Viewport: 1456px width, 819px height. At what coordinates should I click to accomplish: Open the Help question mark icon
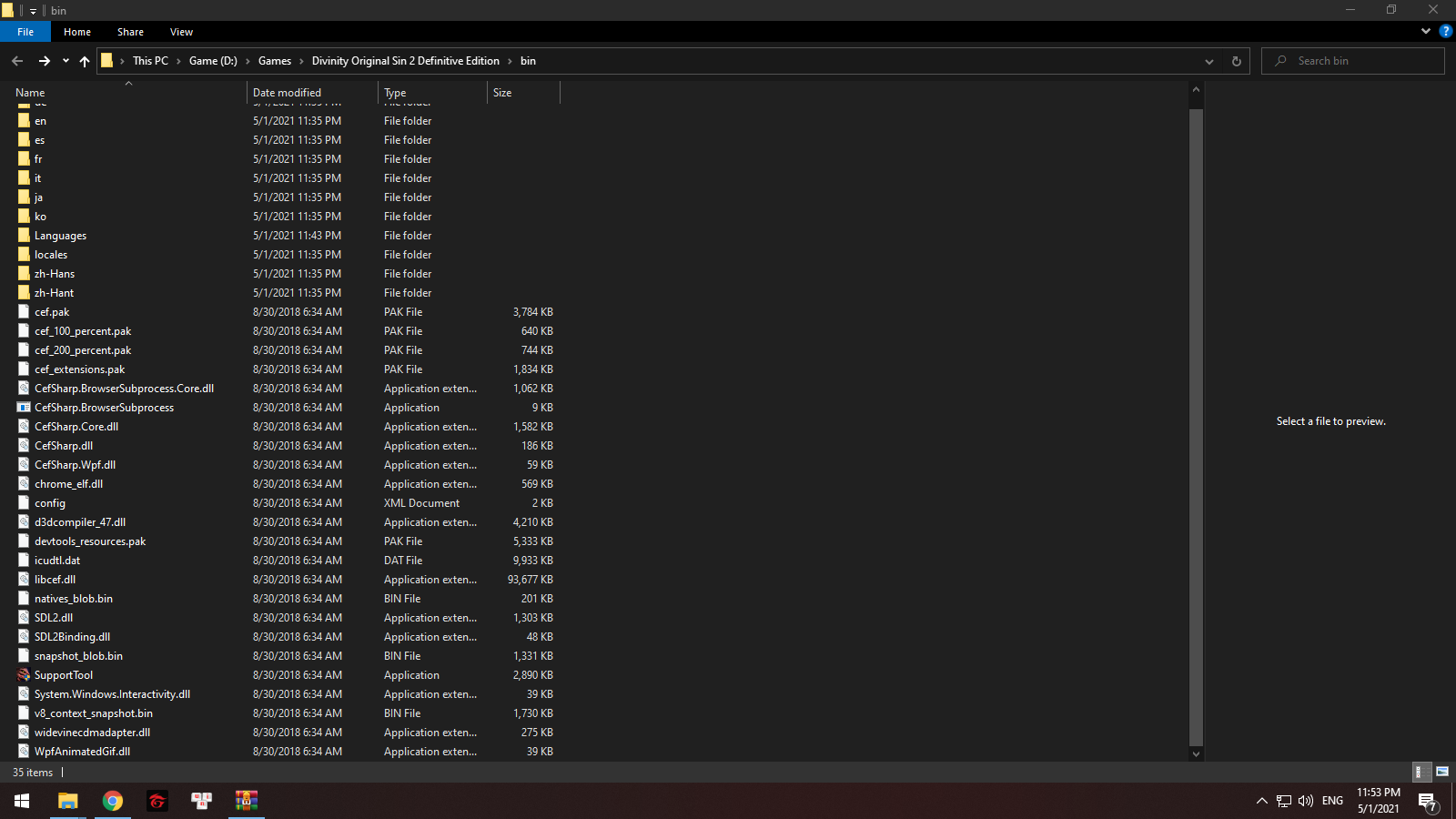[1445, 31]
